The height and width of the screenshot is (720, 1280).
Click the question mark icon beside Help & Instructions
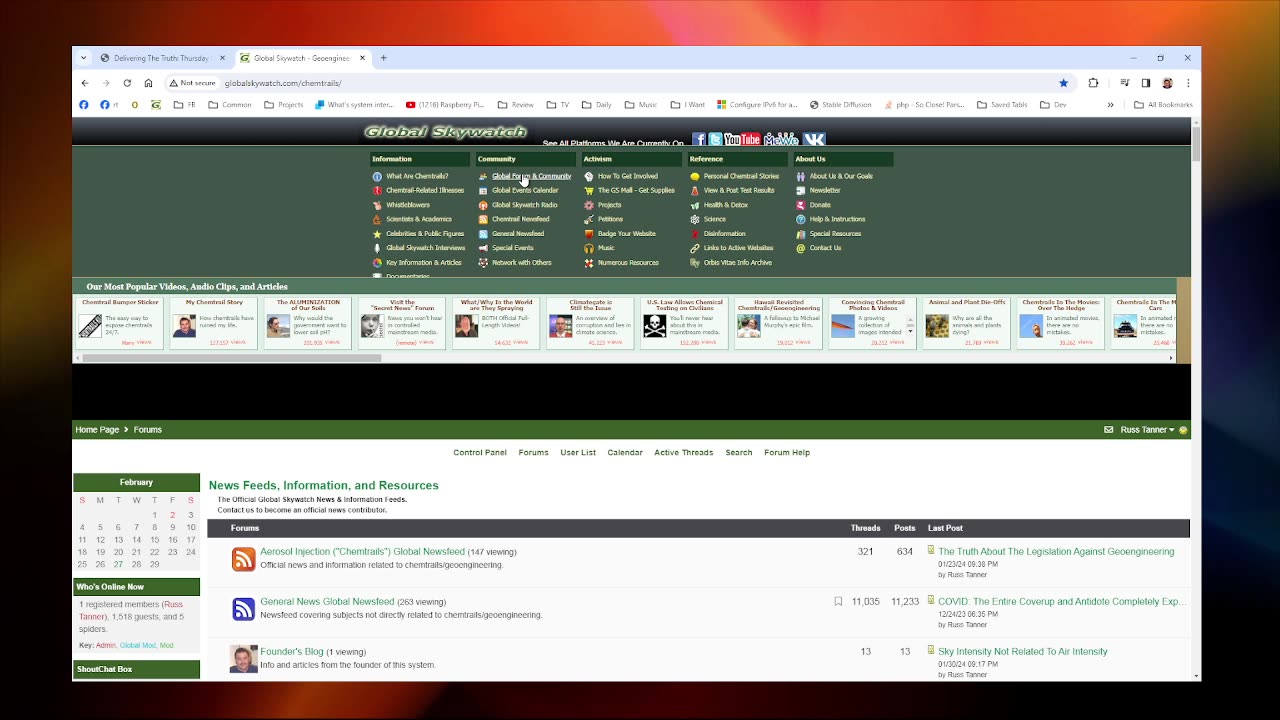[x=801, y=219]
